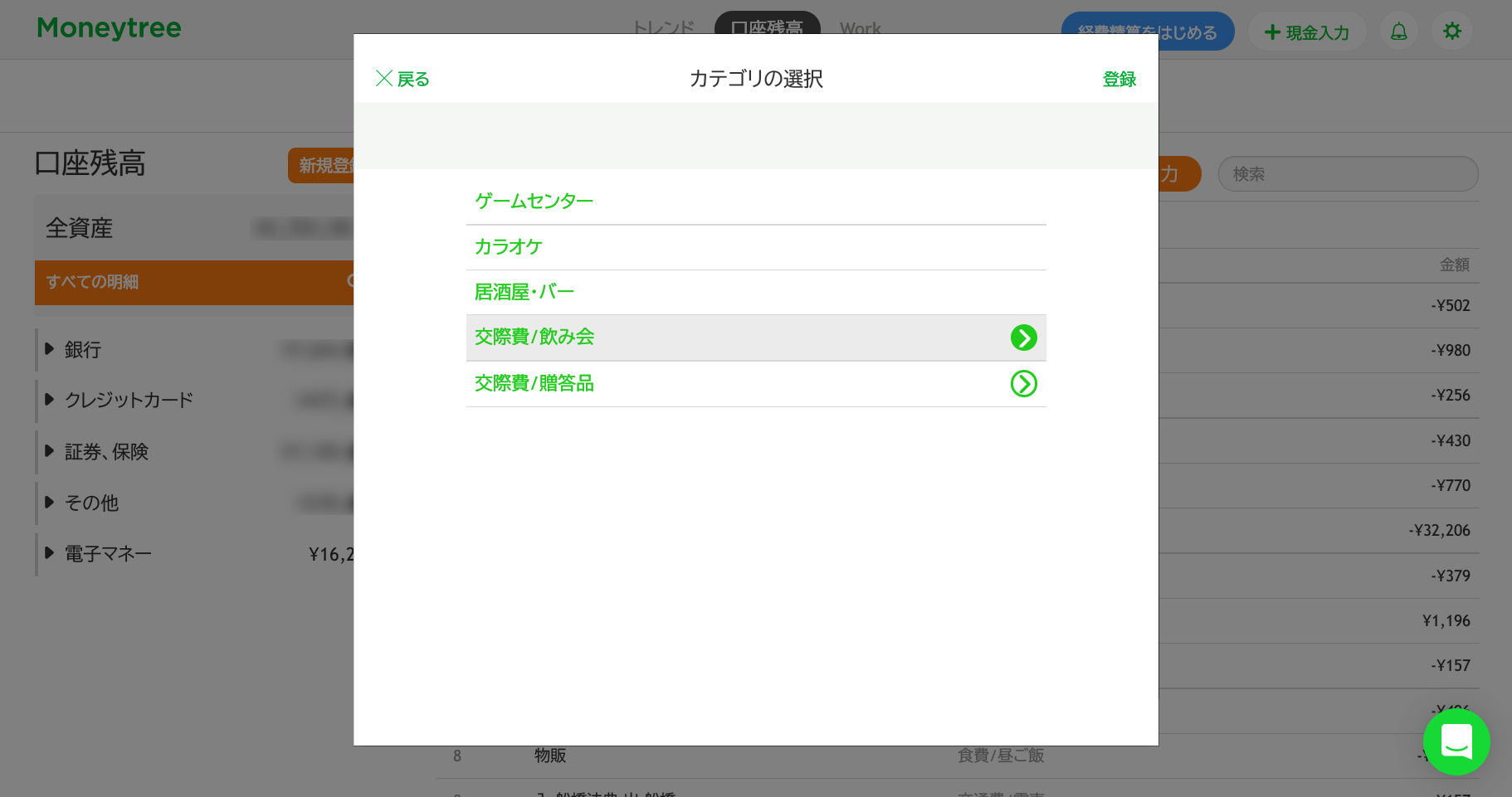Click the -¥502 amount
The image size is (1512, 797).
point(1450,306)
